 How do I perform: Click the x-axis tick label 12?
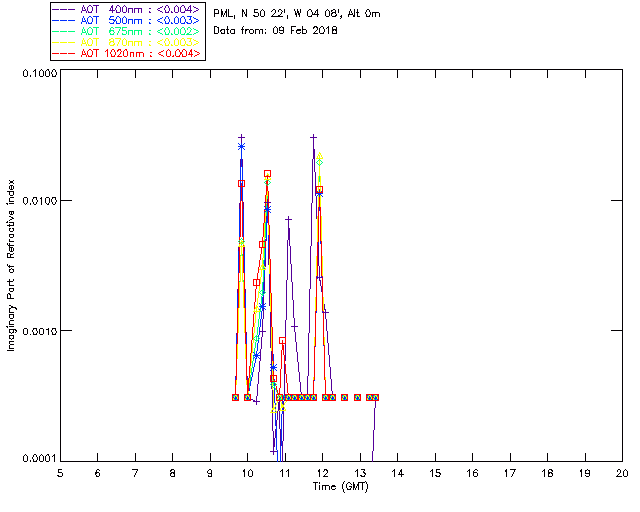(x=322, y=473)
